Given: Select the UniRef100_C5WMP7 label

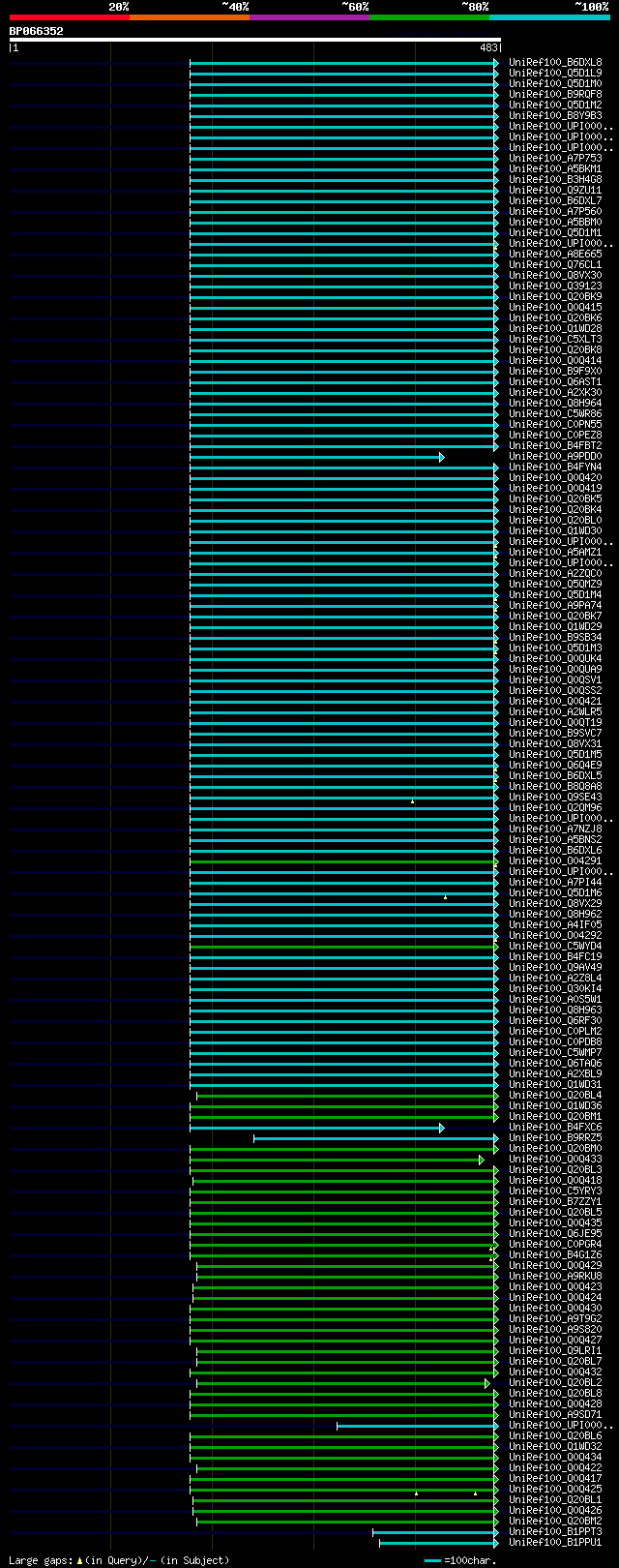Looking at the screenshot, I should coord(555,1052).
